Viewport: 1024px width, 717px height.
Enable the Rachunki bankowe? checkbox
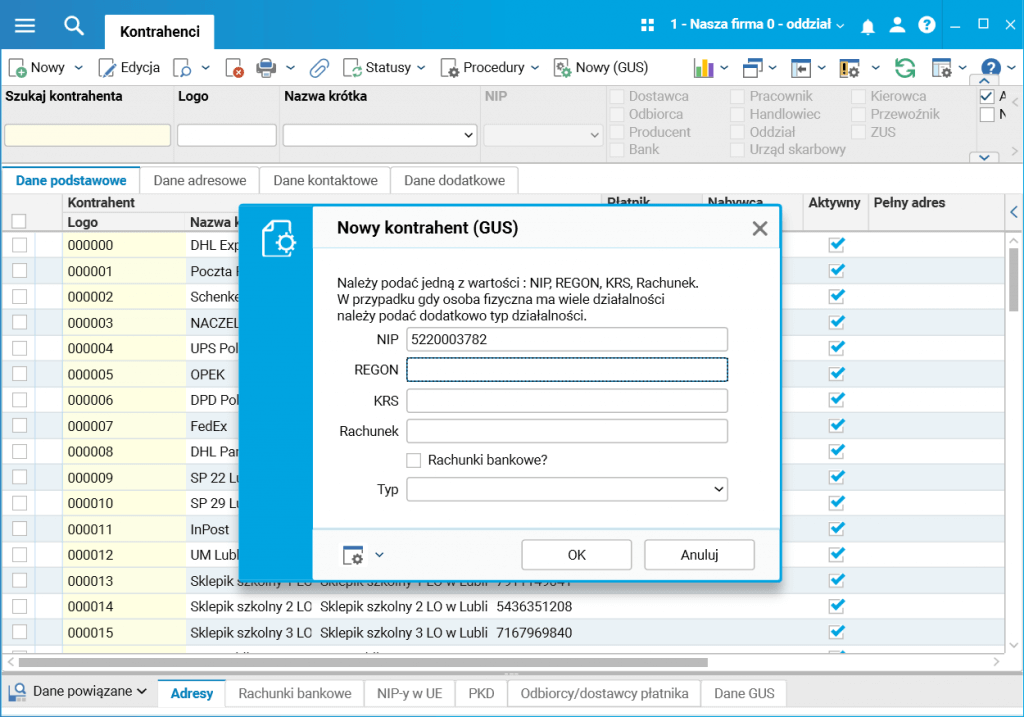point(413,460)
